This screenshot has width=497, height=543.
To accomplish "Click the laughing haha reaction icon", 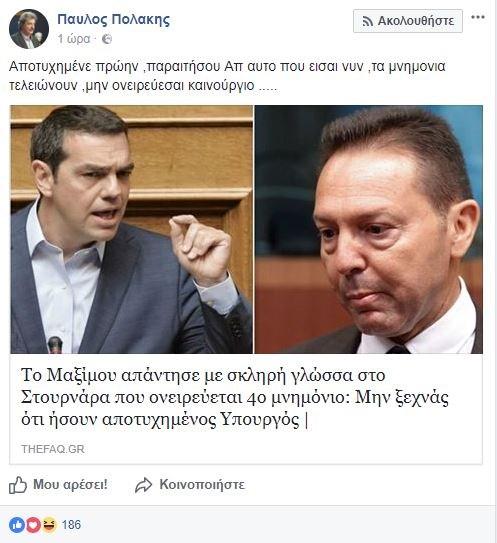I will pos(50,525).
